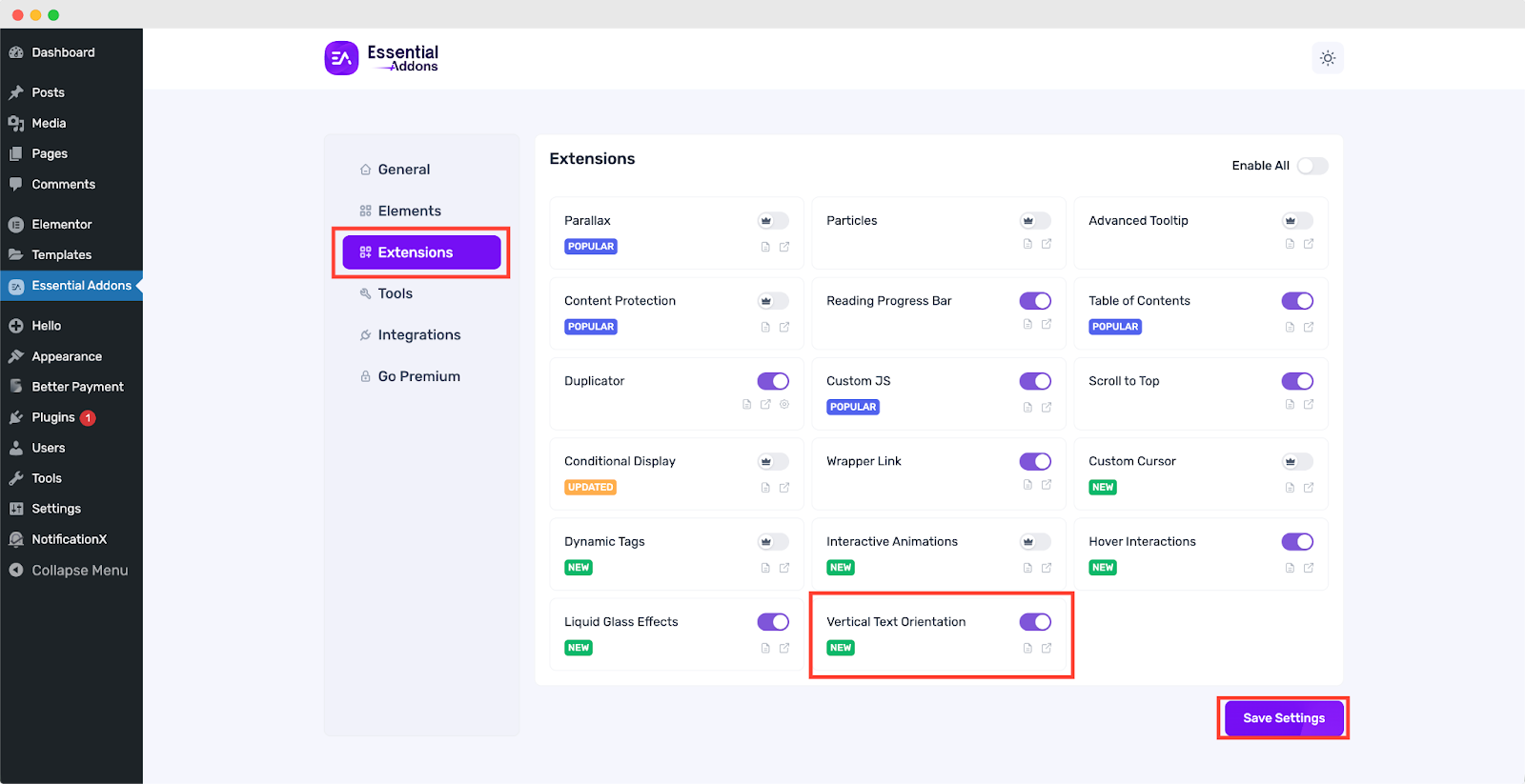1525x784 pixels.
Task: Toggle off Vertical Text Orientation
Action: tap(1035, 622)
